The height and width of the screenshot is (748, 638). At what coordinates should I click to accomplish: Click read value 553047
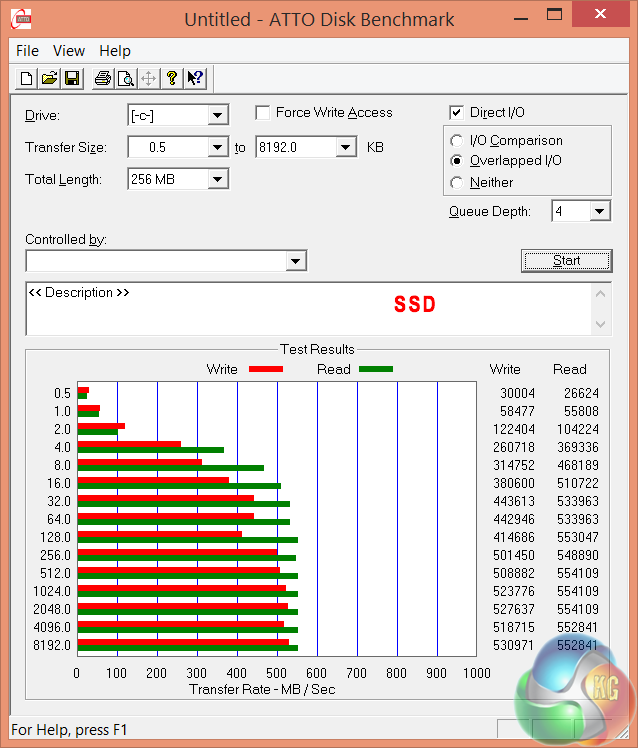click(577, 537)
